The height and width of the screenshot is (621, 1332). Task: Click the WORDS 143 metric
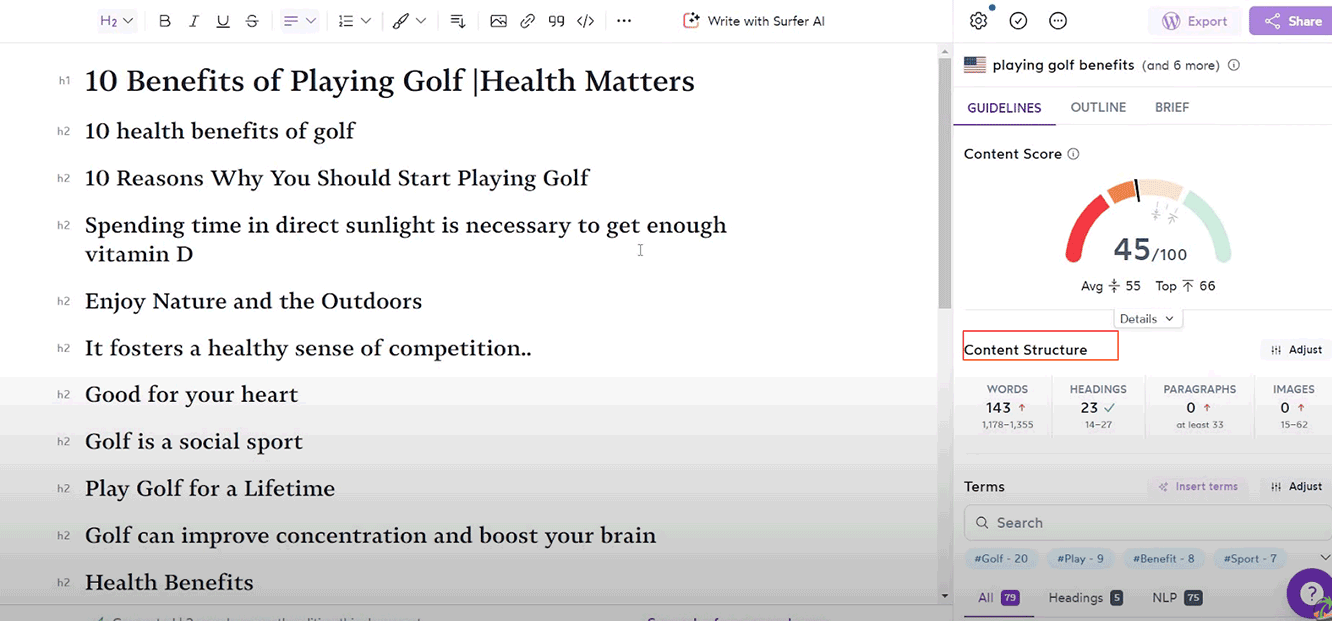[x=1007, y=407]
